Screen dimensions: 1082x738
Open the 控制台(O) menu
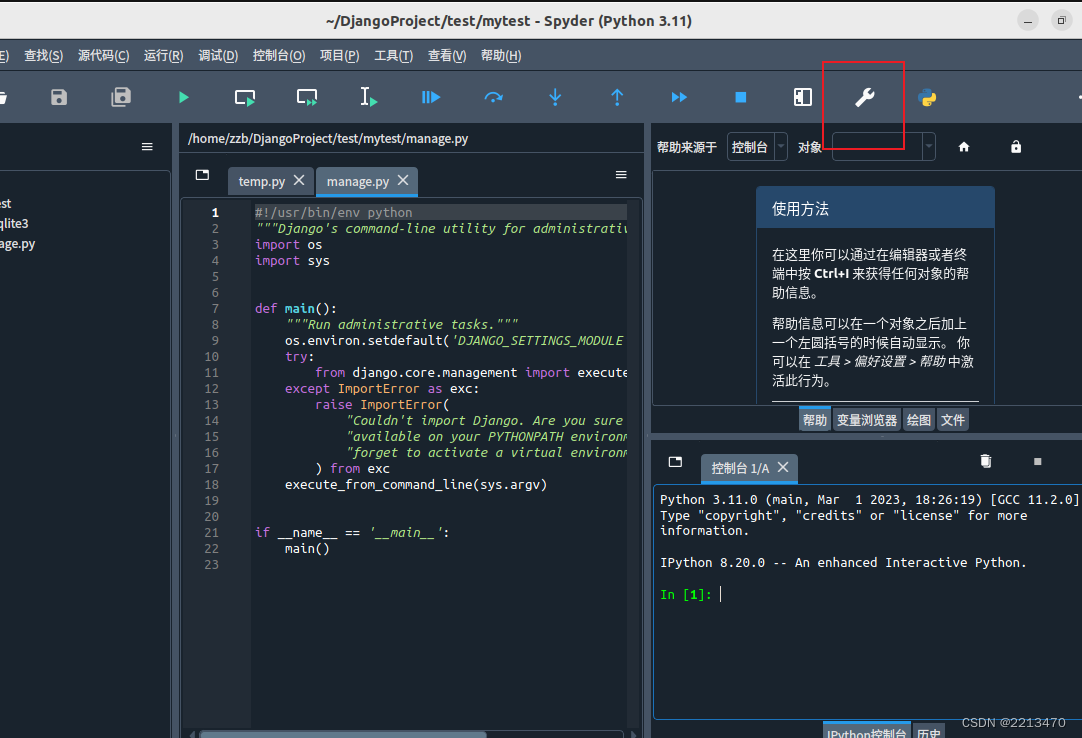279,56
